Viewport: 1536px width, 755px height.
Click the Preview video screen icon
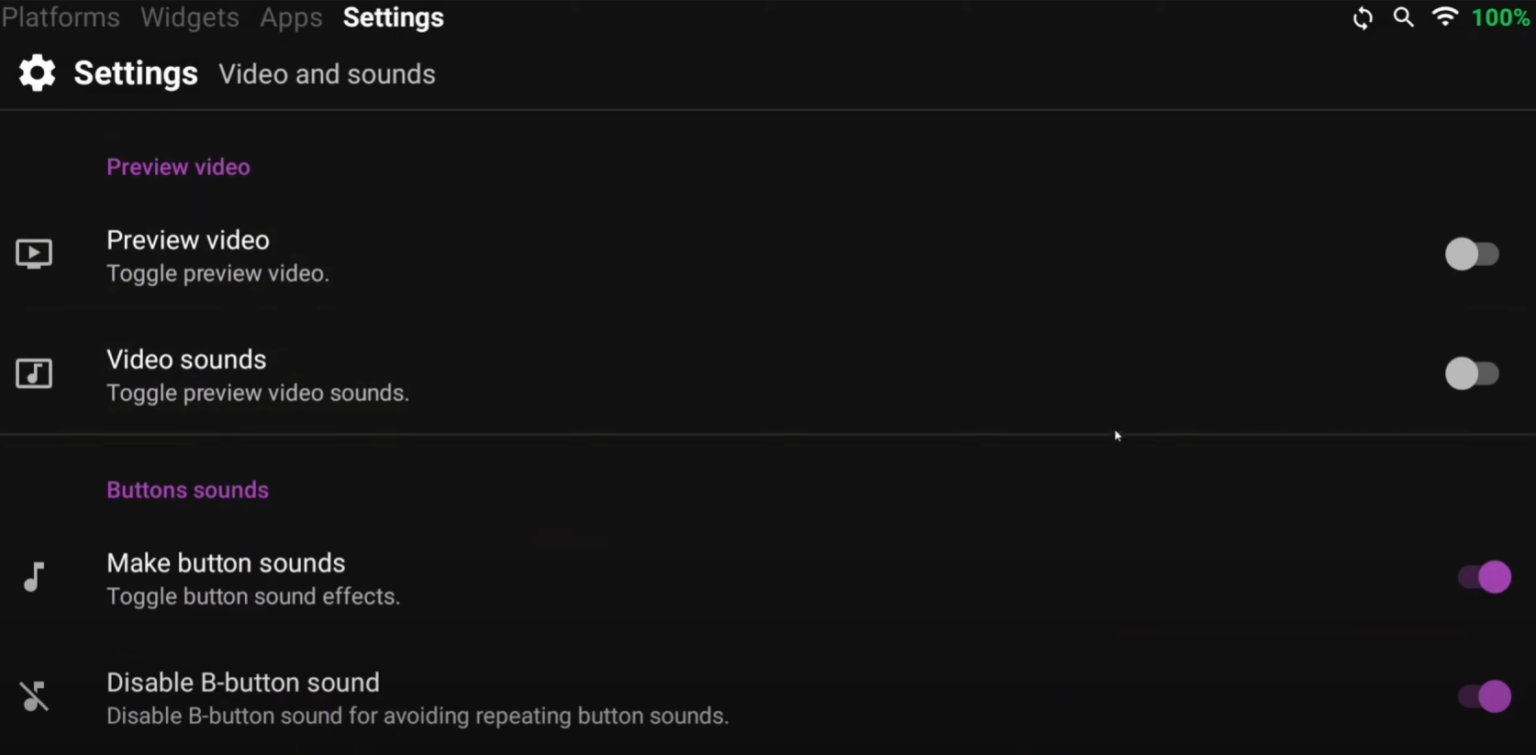(34, 254)
